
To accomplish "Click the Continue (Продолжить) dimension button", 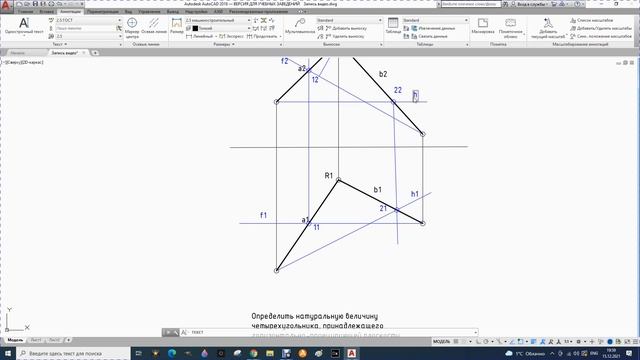I will tap(262, 36).
